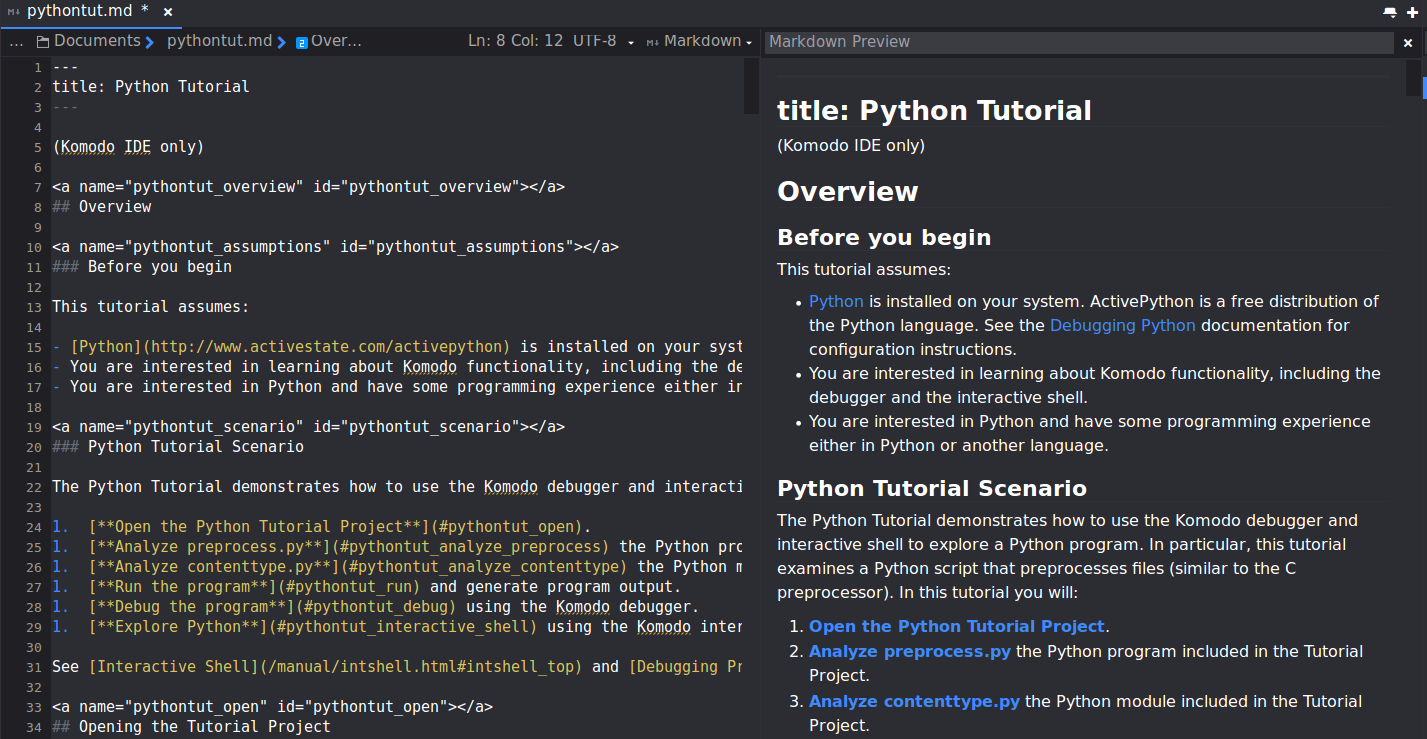Viewport: 1427px width, 739px height.
Task: Click the Markdown language icon in status area
Action: [x=653, y=42]
